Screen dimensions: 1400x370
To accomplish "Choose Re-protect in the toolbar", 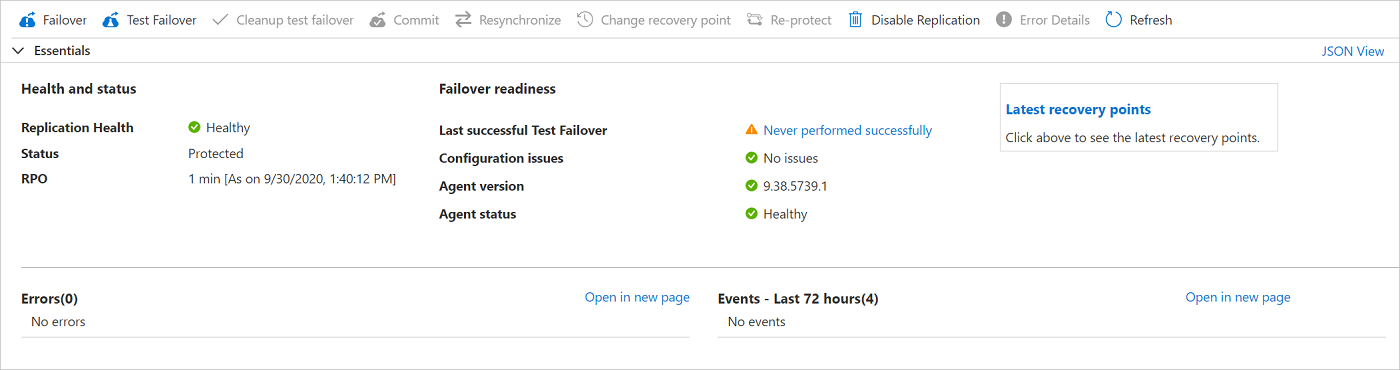I will tap(789, 20).
